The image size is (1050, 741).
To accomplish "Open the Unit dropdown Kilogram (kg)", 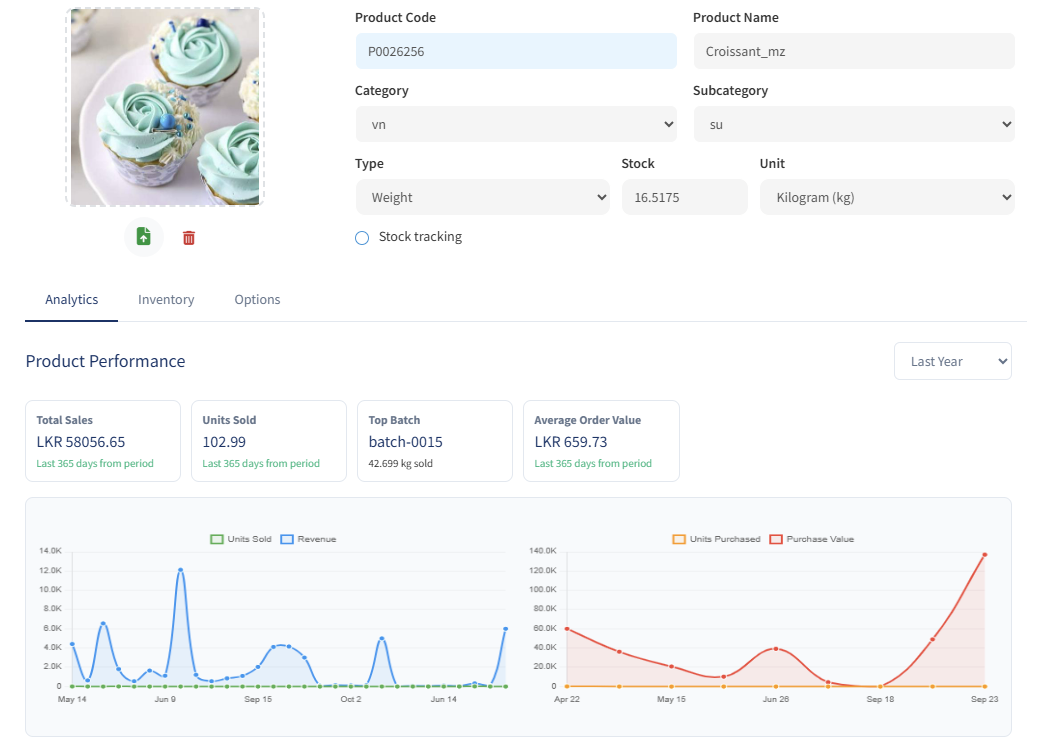I will pyautogui.click(x=887, y=197).
